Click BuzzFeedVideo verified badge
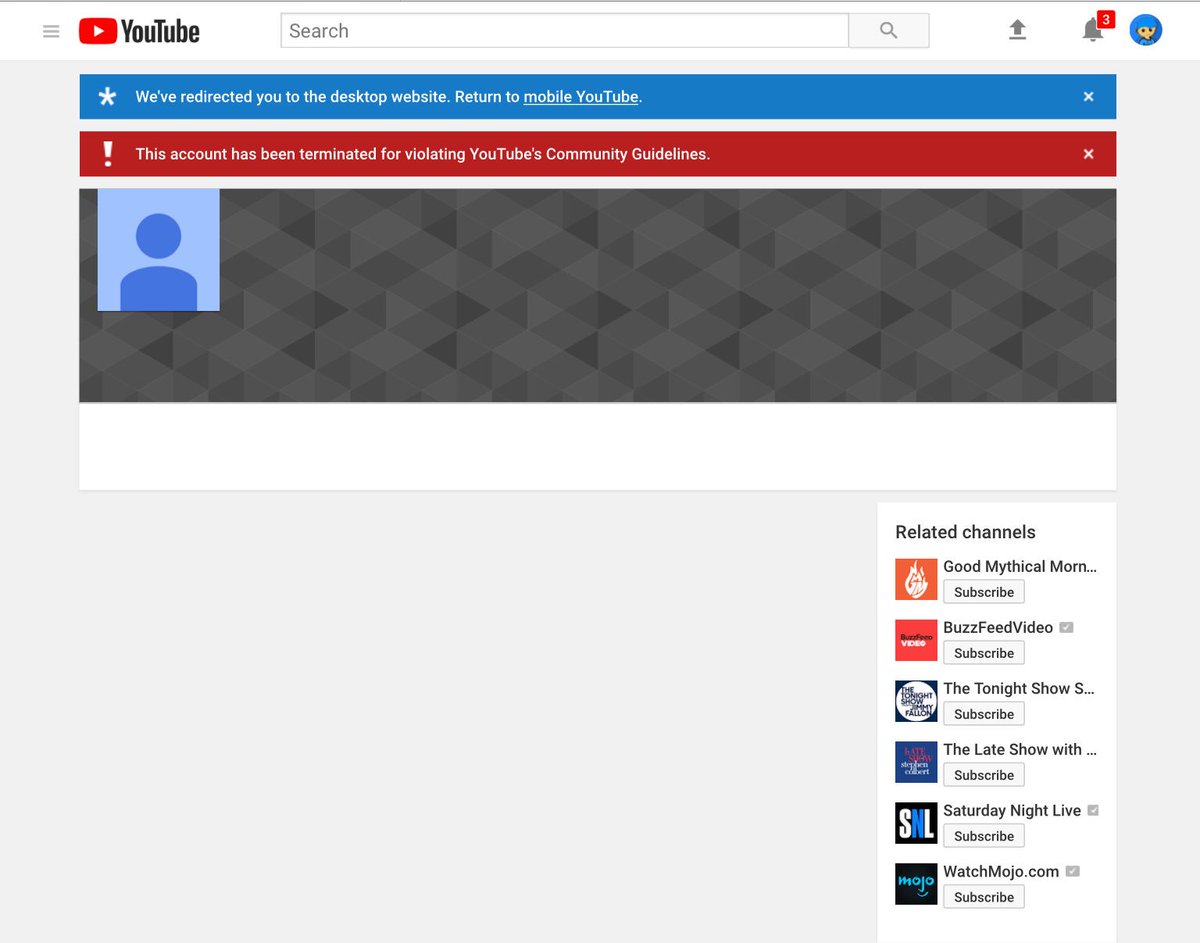Image resolution: width=1200 pixels, height=943 pixels. click(1066, 627)
